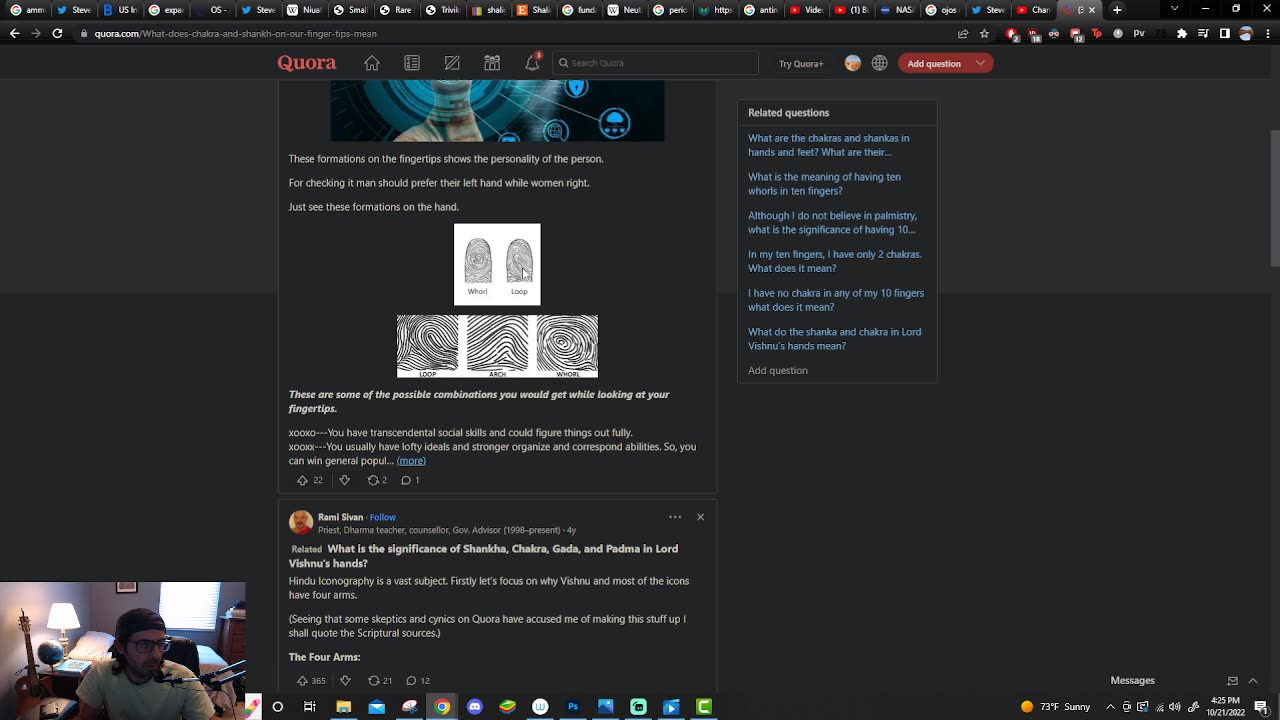Image resolution: width=1280 pixels, height=720 pixels.
Task: Click Add question under Related questions
Action: tap(778, 370)
